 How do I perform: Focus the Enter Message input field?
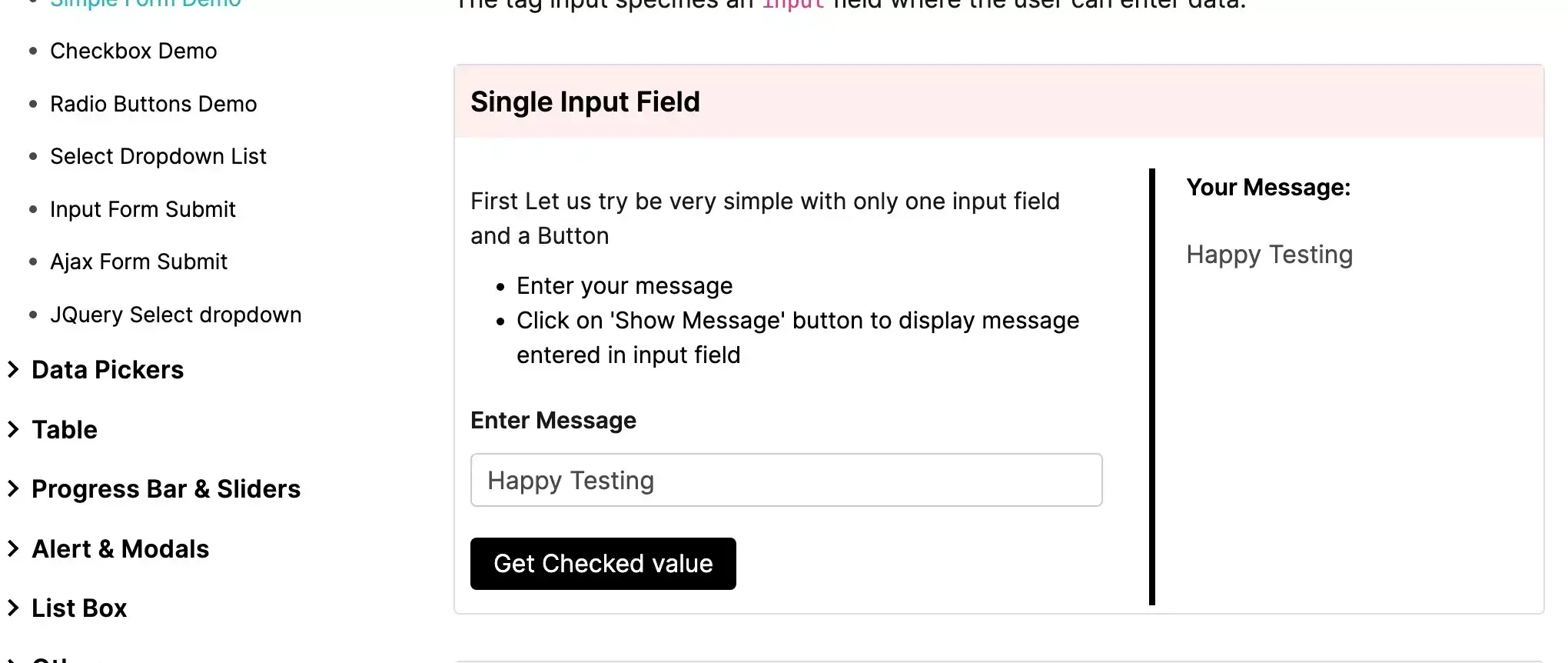pyautogui.click(x=786, y=480)
